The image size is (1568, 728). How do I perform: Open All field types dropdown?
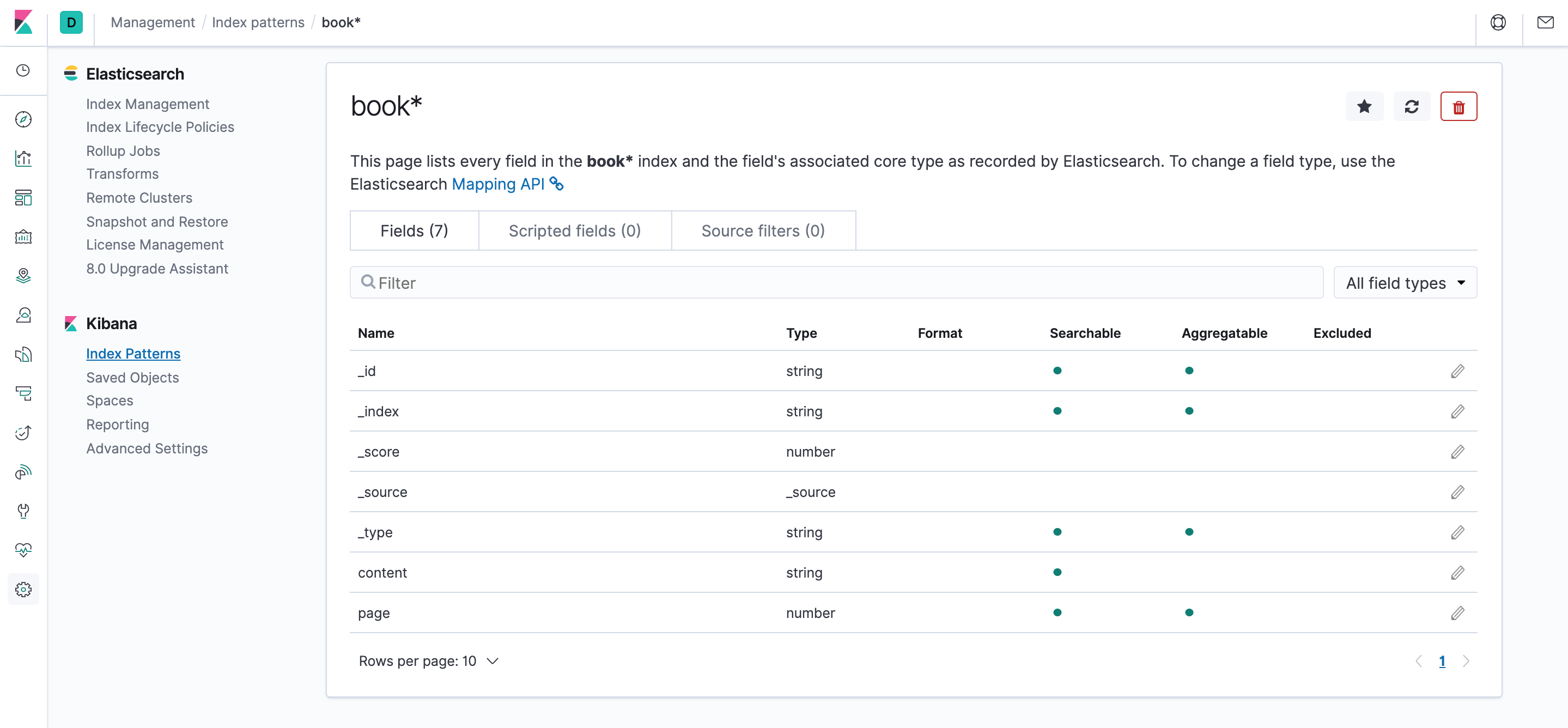pyautogui.click(x=1404, y=283)
